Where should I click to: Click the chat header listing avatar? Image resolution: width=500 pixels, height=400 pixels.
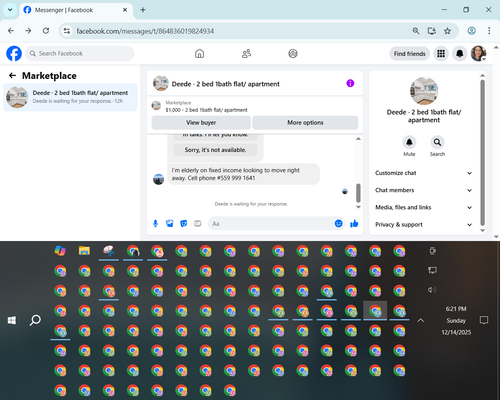[x=161, y=83]
